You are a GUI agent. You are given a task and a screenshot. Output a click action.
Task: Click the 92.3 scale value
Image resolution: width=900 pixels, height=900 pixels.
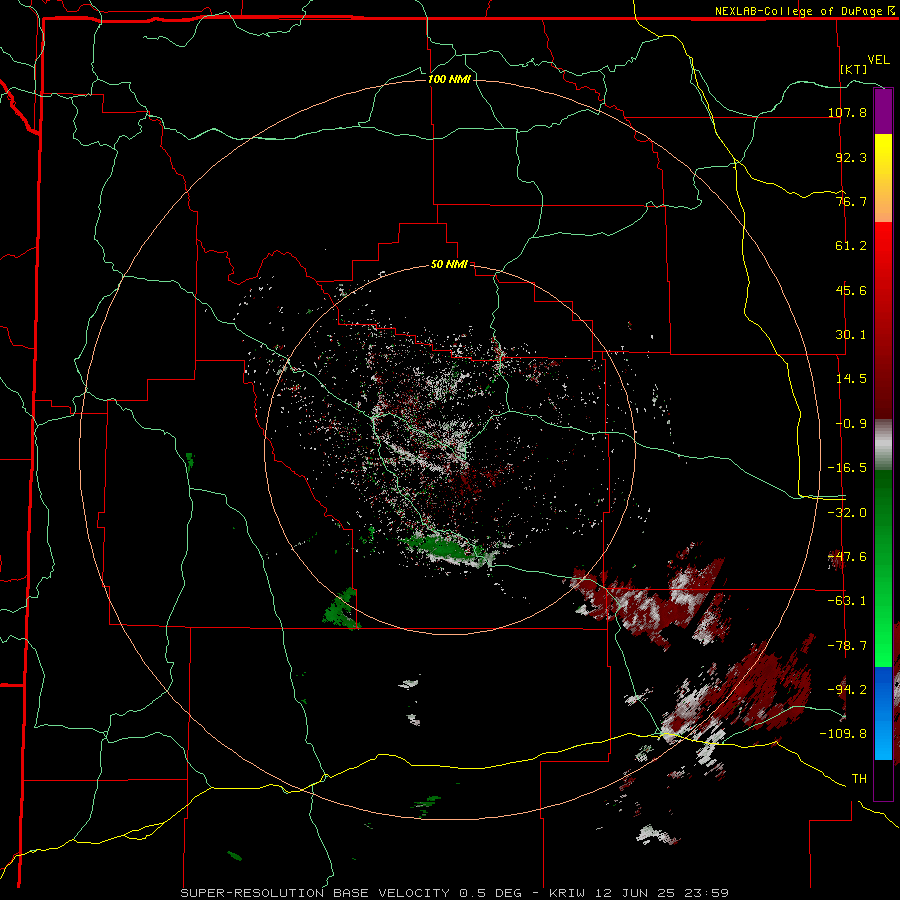(851, 157)
